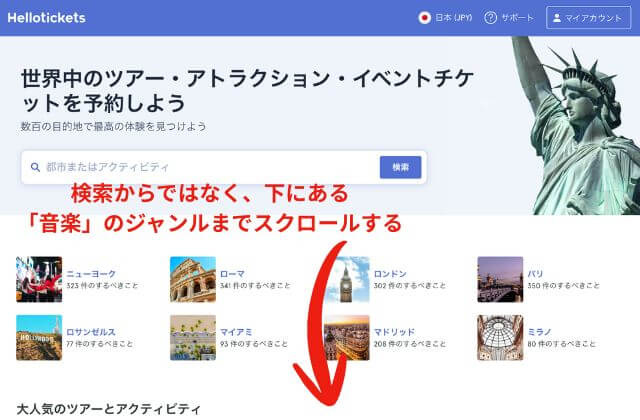Click the 302 件のするべきこと text
The image size is (640, 420).
point(410,286)
